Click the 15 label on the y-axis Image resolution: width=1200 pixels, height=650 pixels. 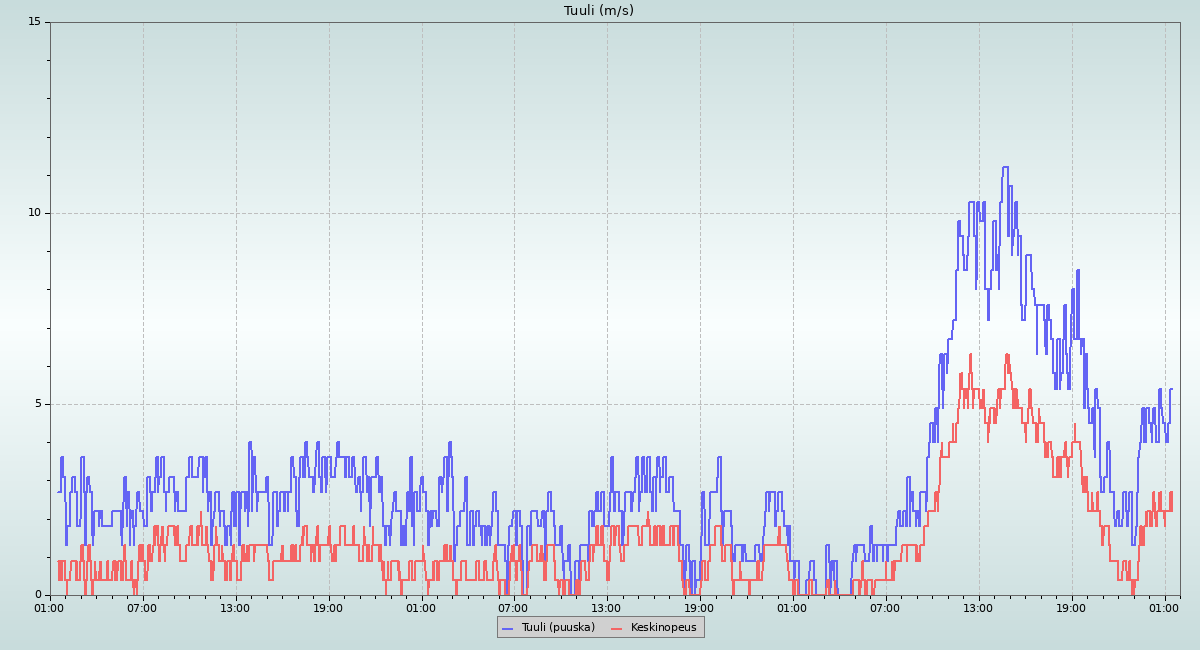pyautogui.click(x=34, y=22)
